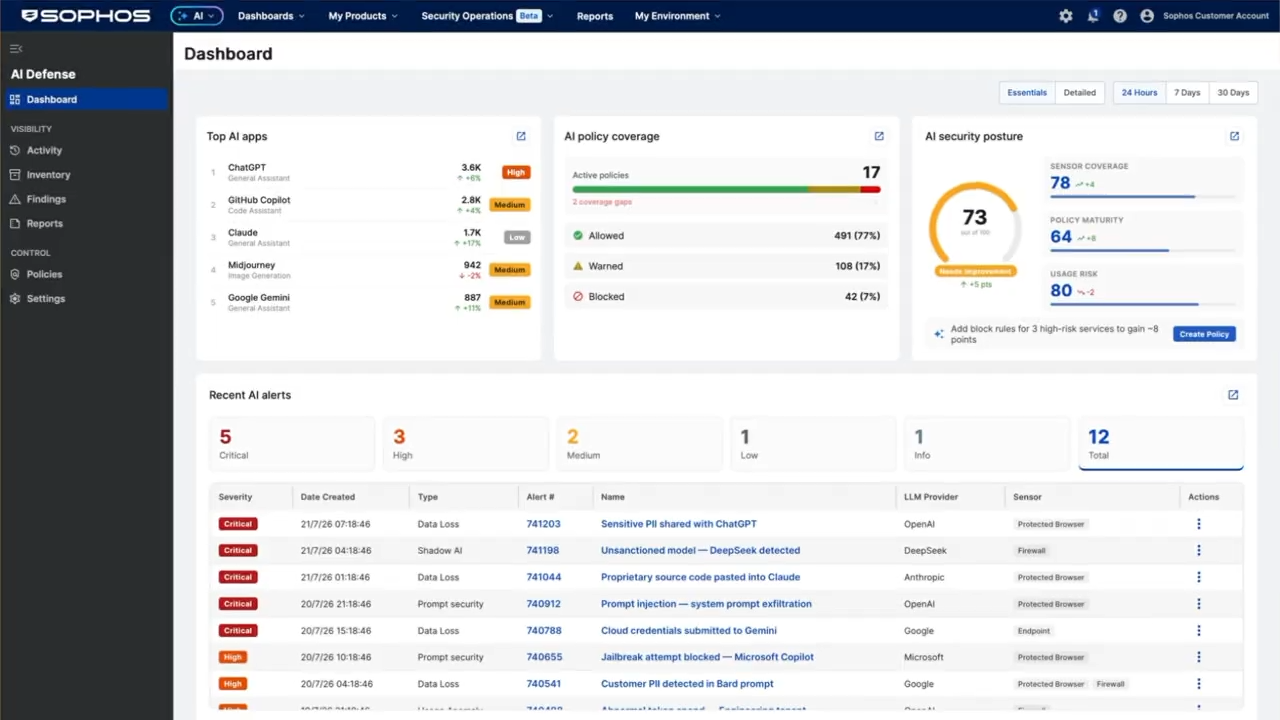The image size is (1280, 720).
Task: Open actions menu for alert 740788
Action: [1199, 631]
